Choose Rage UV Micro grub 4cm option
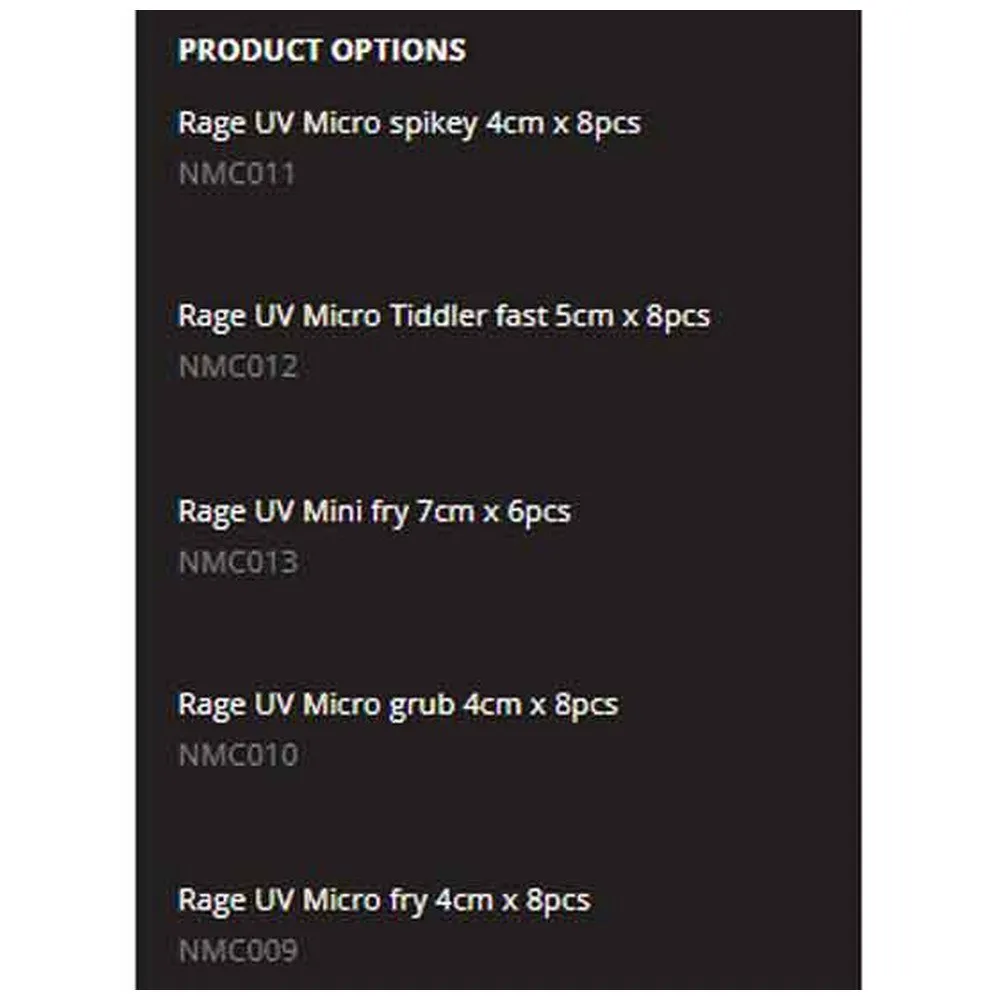The height and width of the screenshot is (1000, 1000). [x=397, y=704]
